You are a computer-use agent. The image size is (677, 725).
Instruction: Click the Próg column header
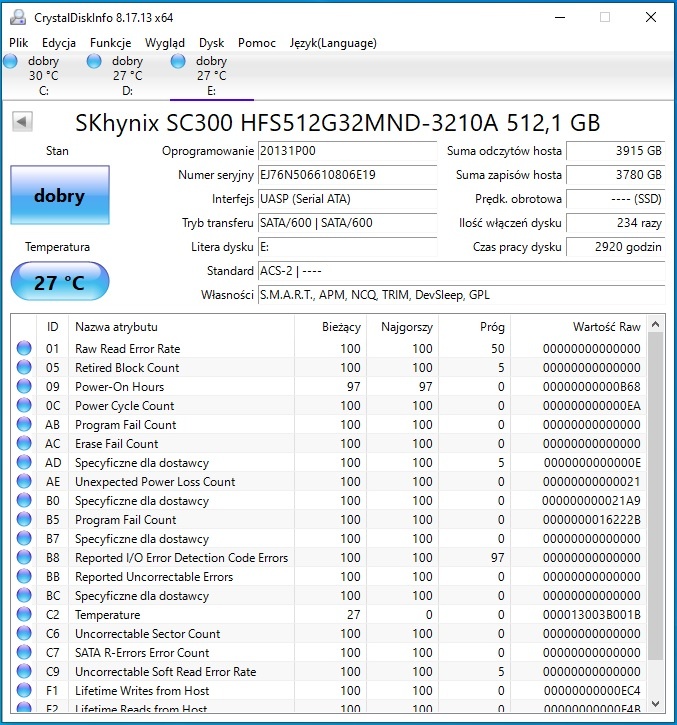click(474, 327)
